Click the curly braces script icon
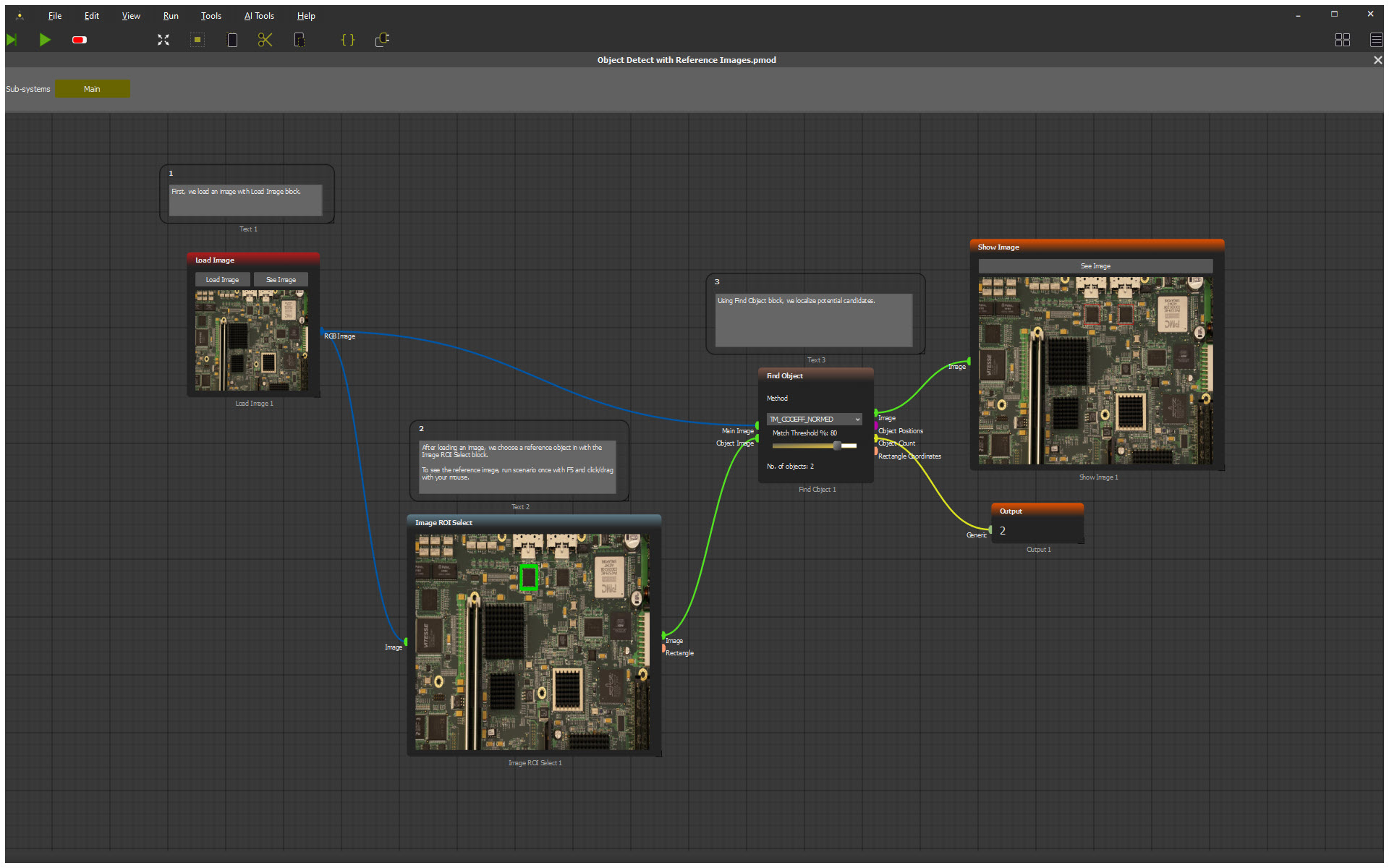The width and height of the screenshot is (1389, 868). click(x=347, y=40)
